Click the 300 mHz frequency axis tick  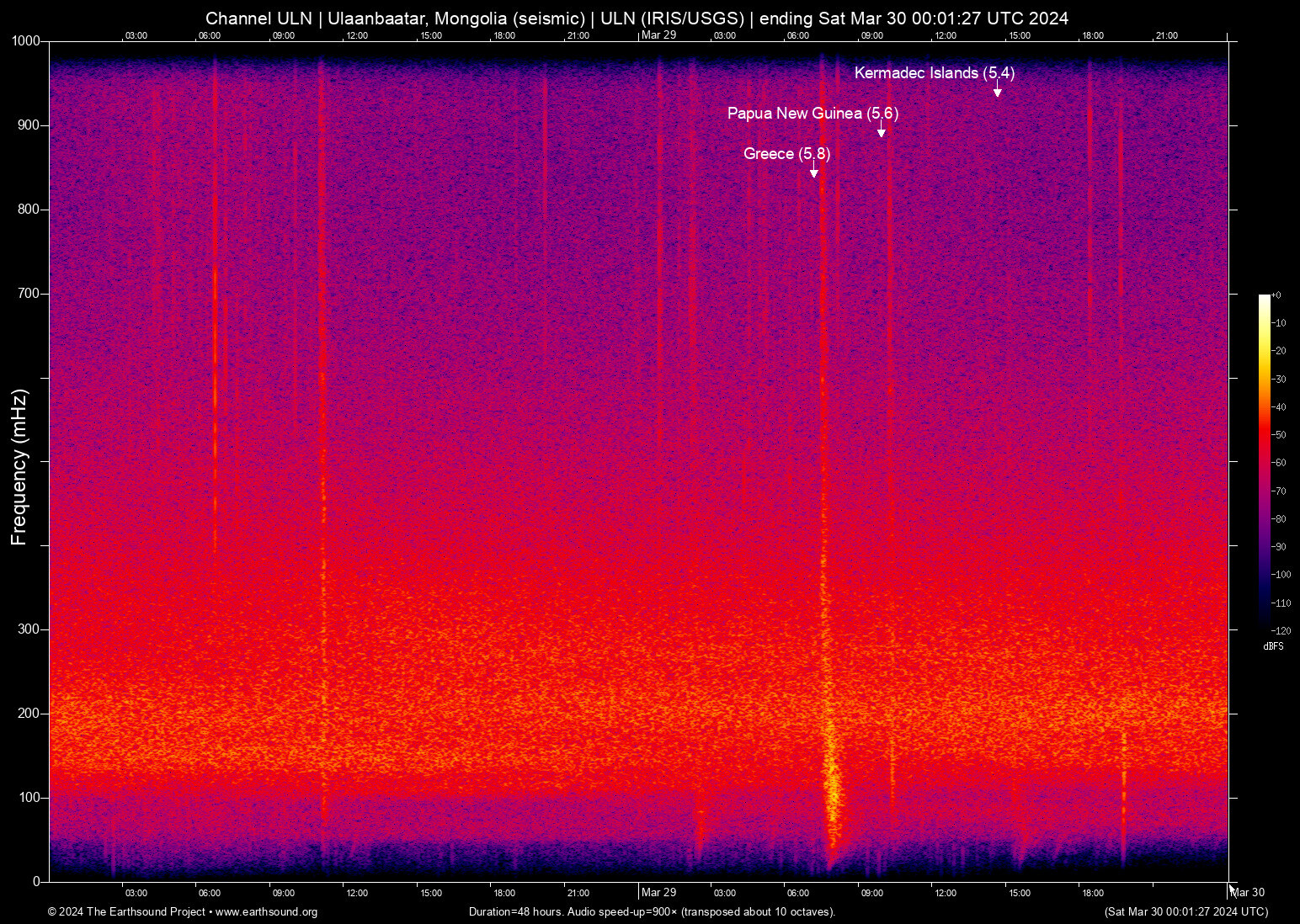[x=29, y=629]
